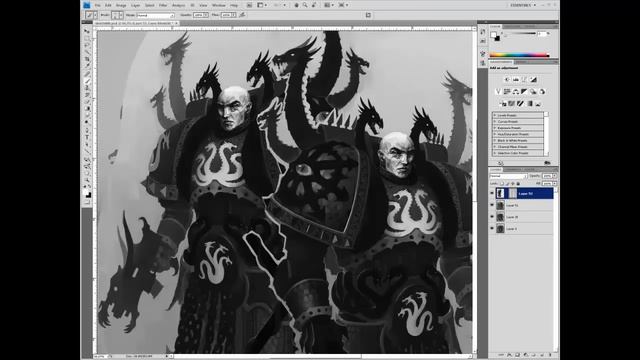Select the Brush tool in the toolbox
The height and width of the screenshot is (360, 640).
click(x=87, y=81)
